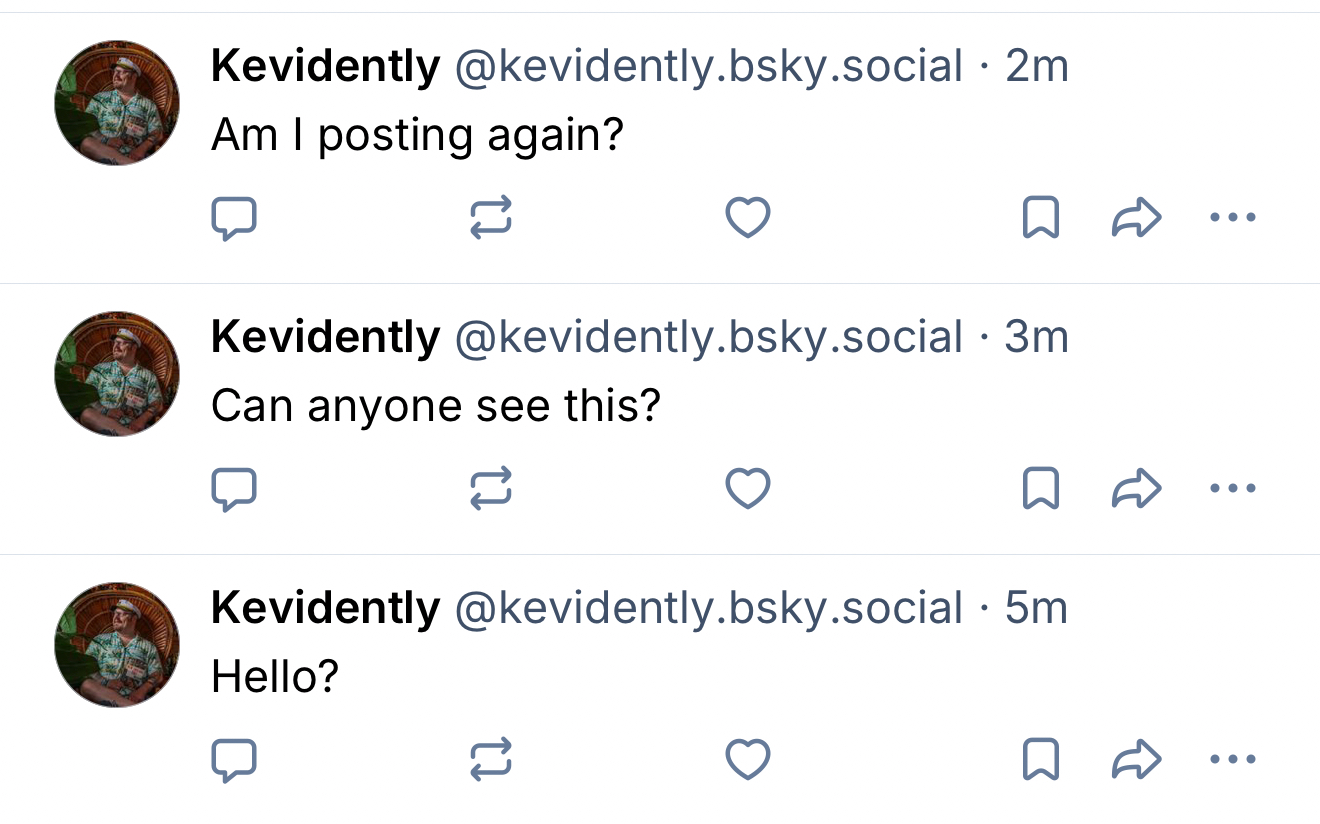Open Kevidently's avatar on the top post
The height and width of the screenshot is (824, 1320).
117,103
